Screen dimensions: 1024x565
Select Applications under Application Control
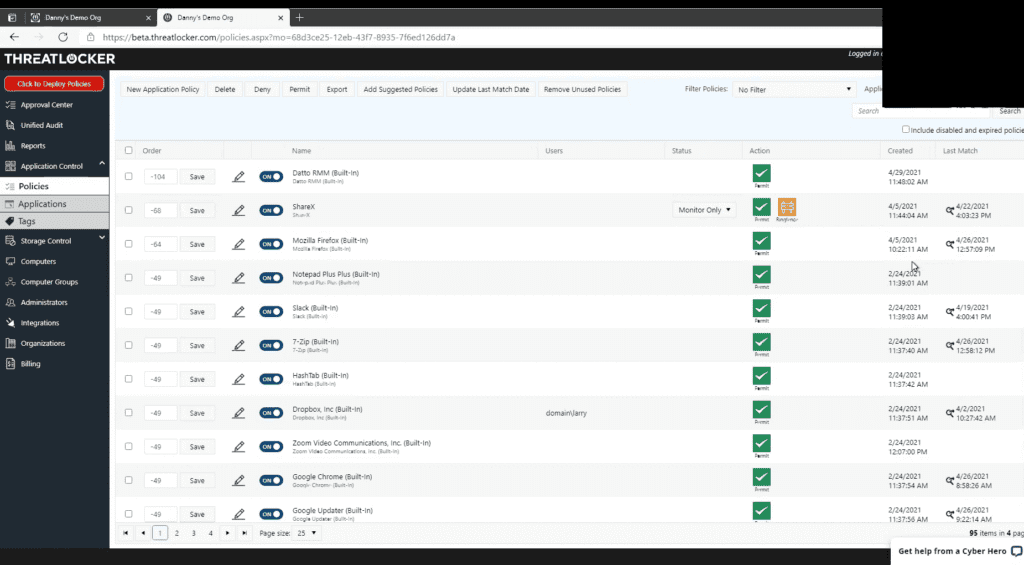54,204
